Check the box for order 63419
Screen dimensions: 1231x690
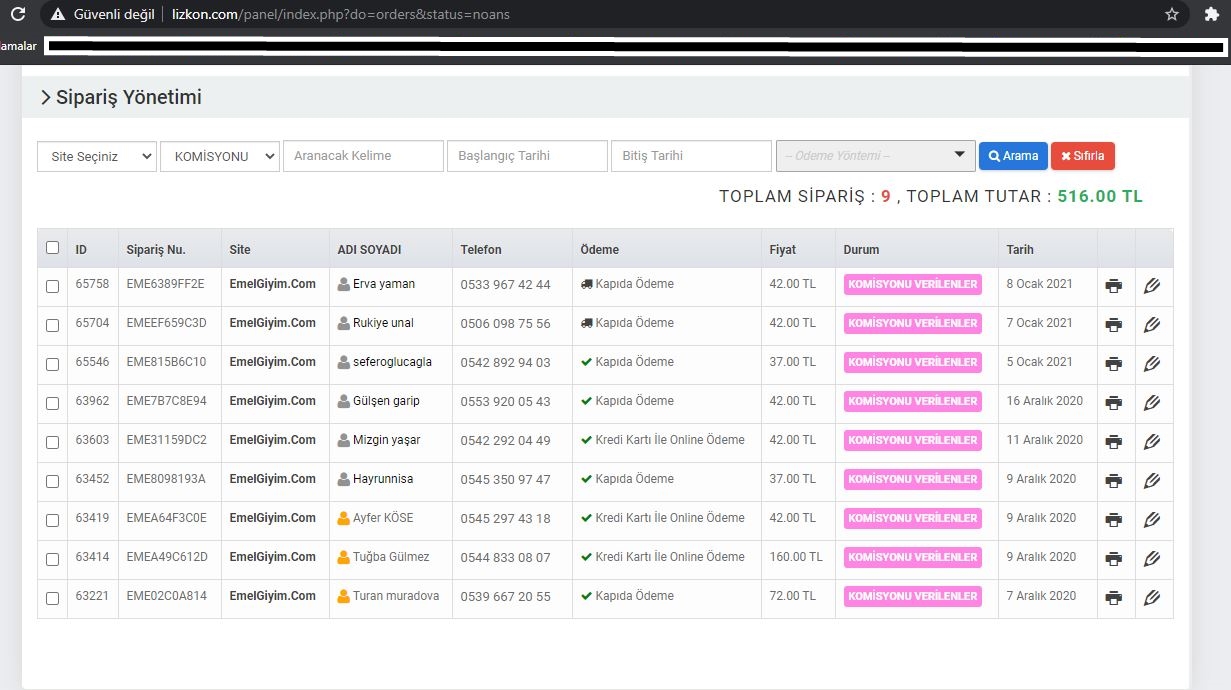coord(53,520)
